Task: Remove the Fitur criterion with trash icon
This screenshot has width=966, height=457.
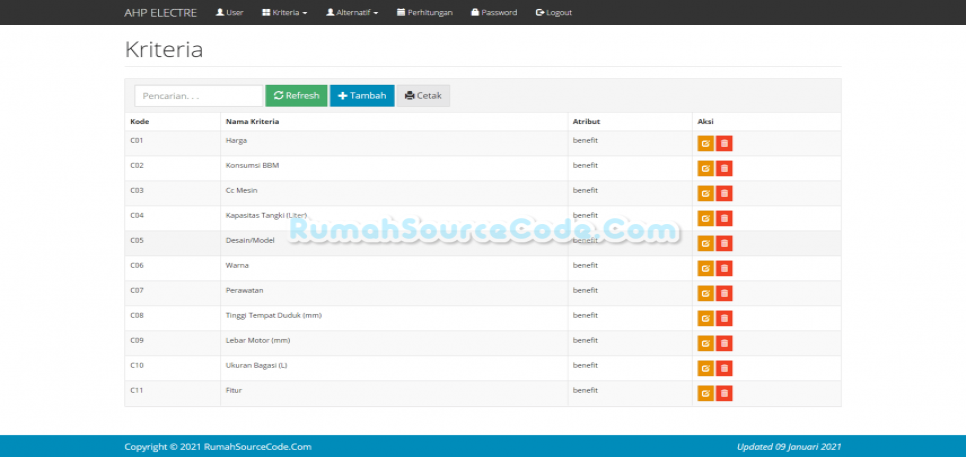Action: (724, 394)
